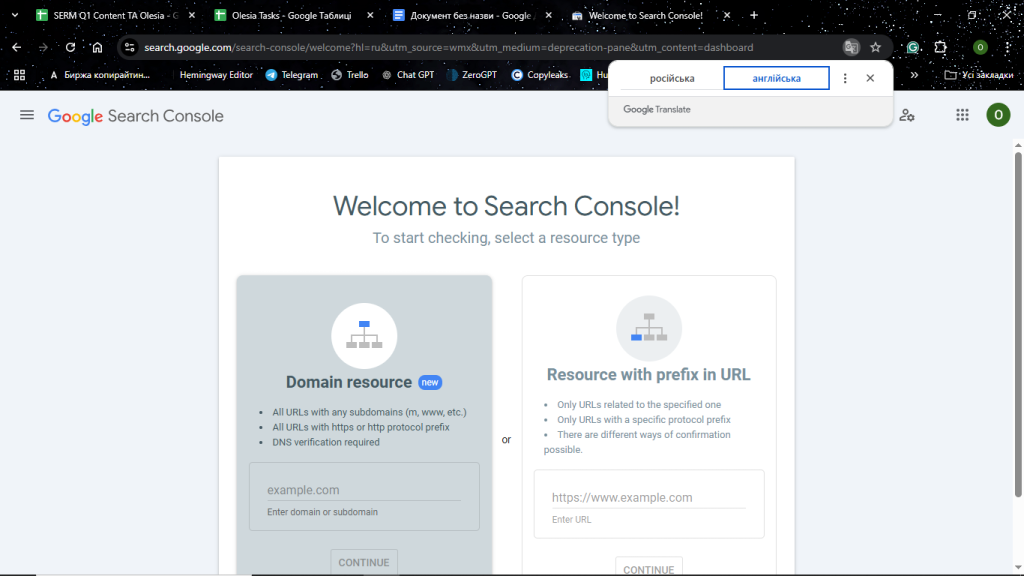Image resolution: width=1024 pixels, height=576 pixels.
Task: Show hidden bookmarks via overflow chevron
Action: pyautogui.click(x=914, y=74)
